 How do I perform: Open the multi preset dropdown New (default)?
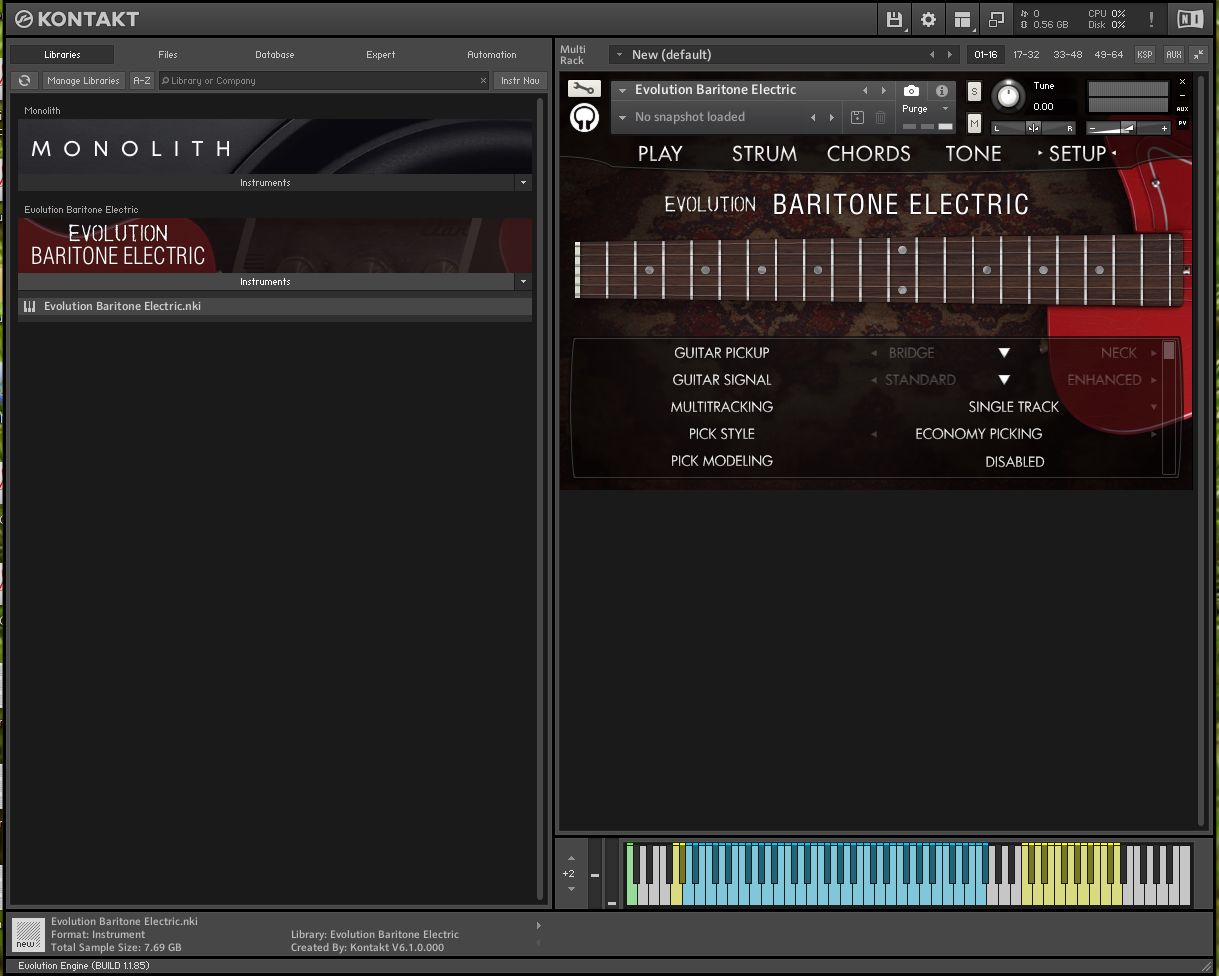(620, 54)
